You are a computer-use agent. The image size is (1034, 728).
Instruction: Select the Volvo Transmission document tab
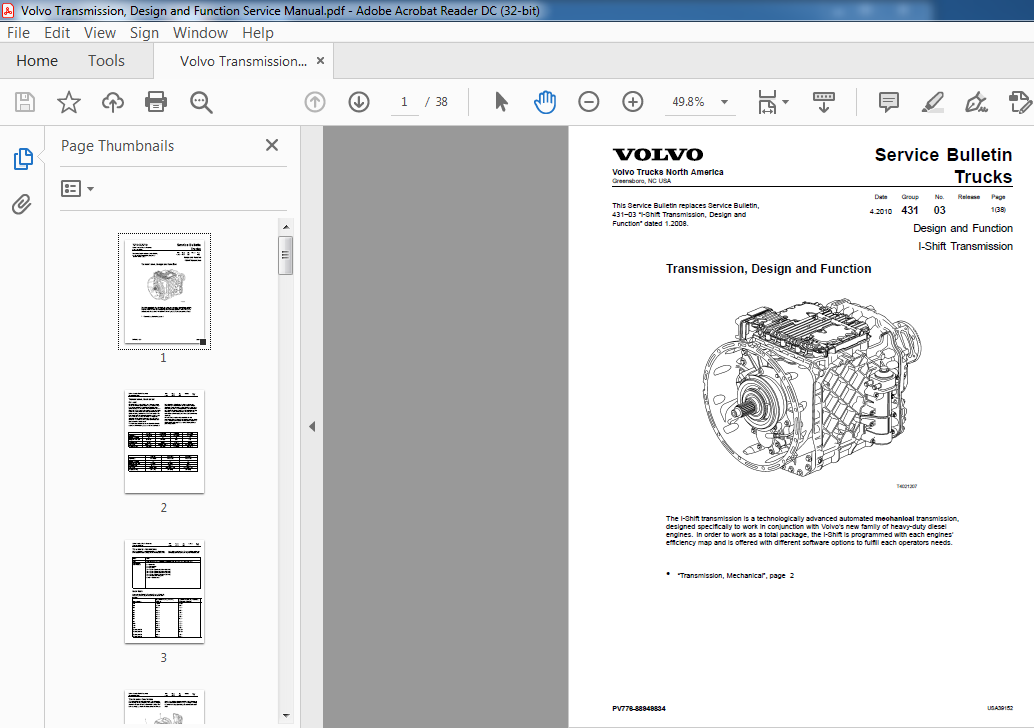(243, 61)
